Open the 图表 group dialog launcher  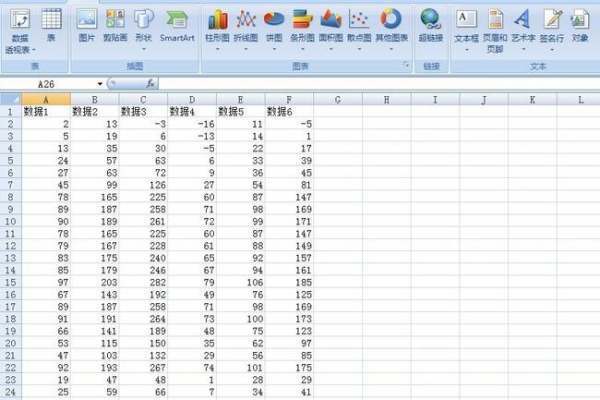coord(406,65)
